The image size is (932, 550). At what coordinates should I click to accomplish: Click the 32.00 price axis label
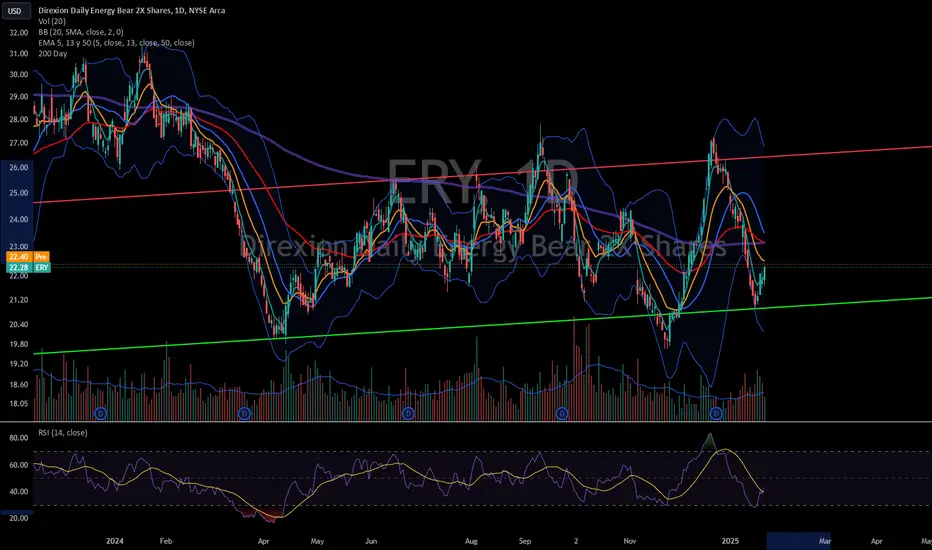pyautogui.click(x=19, y=33)
